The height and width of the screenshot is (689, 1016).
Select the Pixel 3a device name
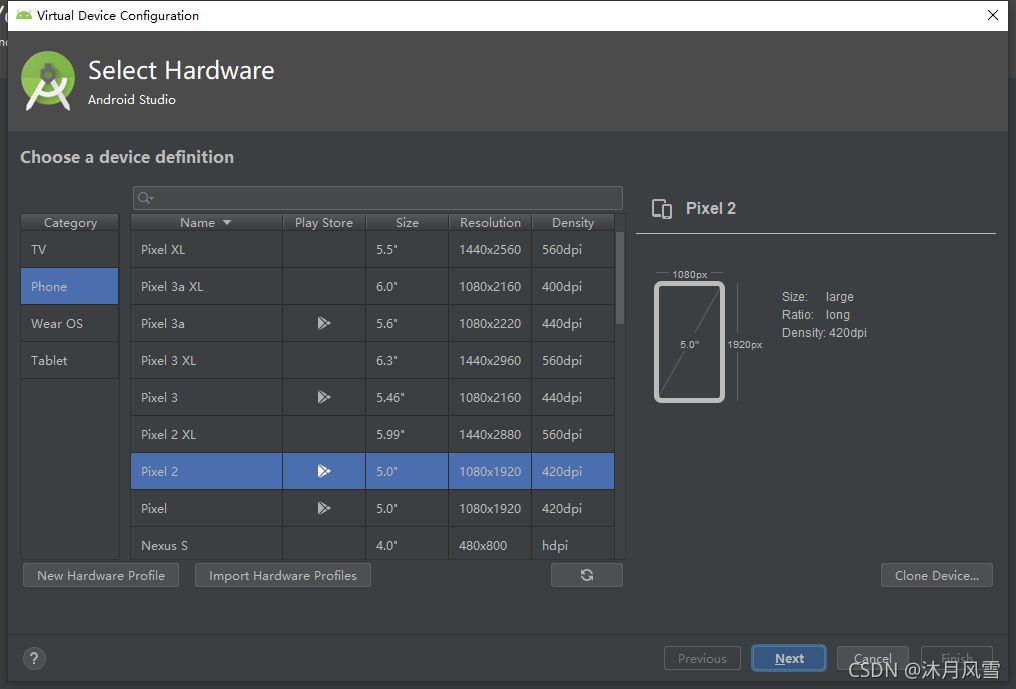point(163,323)
